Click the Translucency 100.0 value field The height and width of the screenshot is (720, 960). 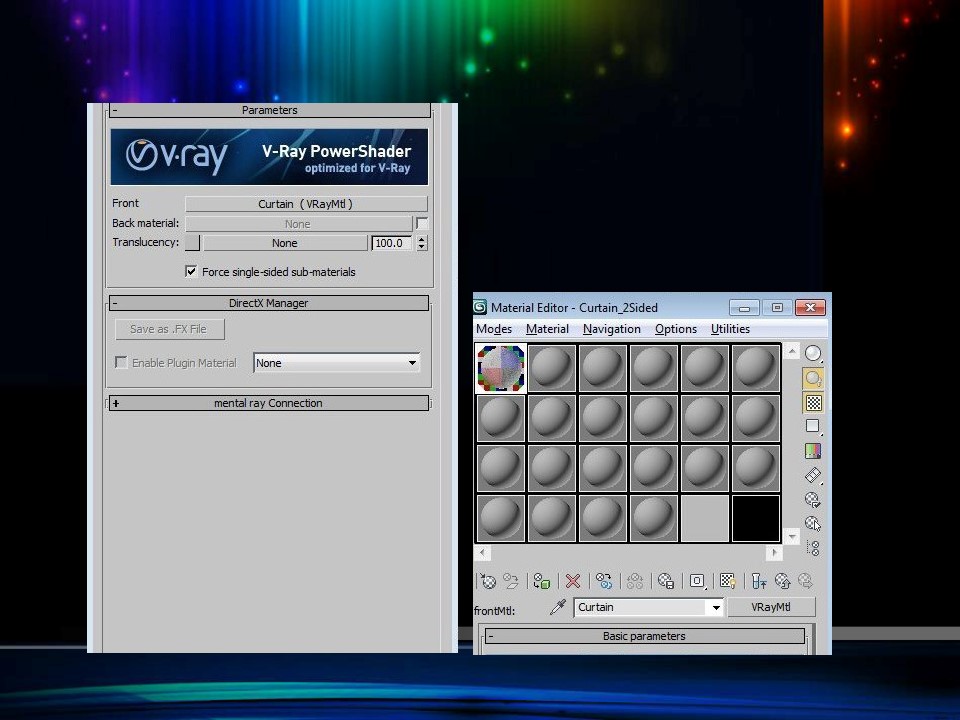pyautogui.click(x=391, y=243)
